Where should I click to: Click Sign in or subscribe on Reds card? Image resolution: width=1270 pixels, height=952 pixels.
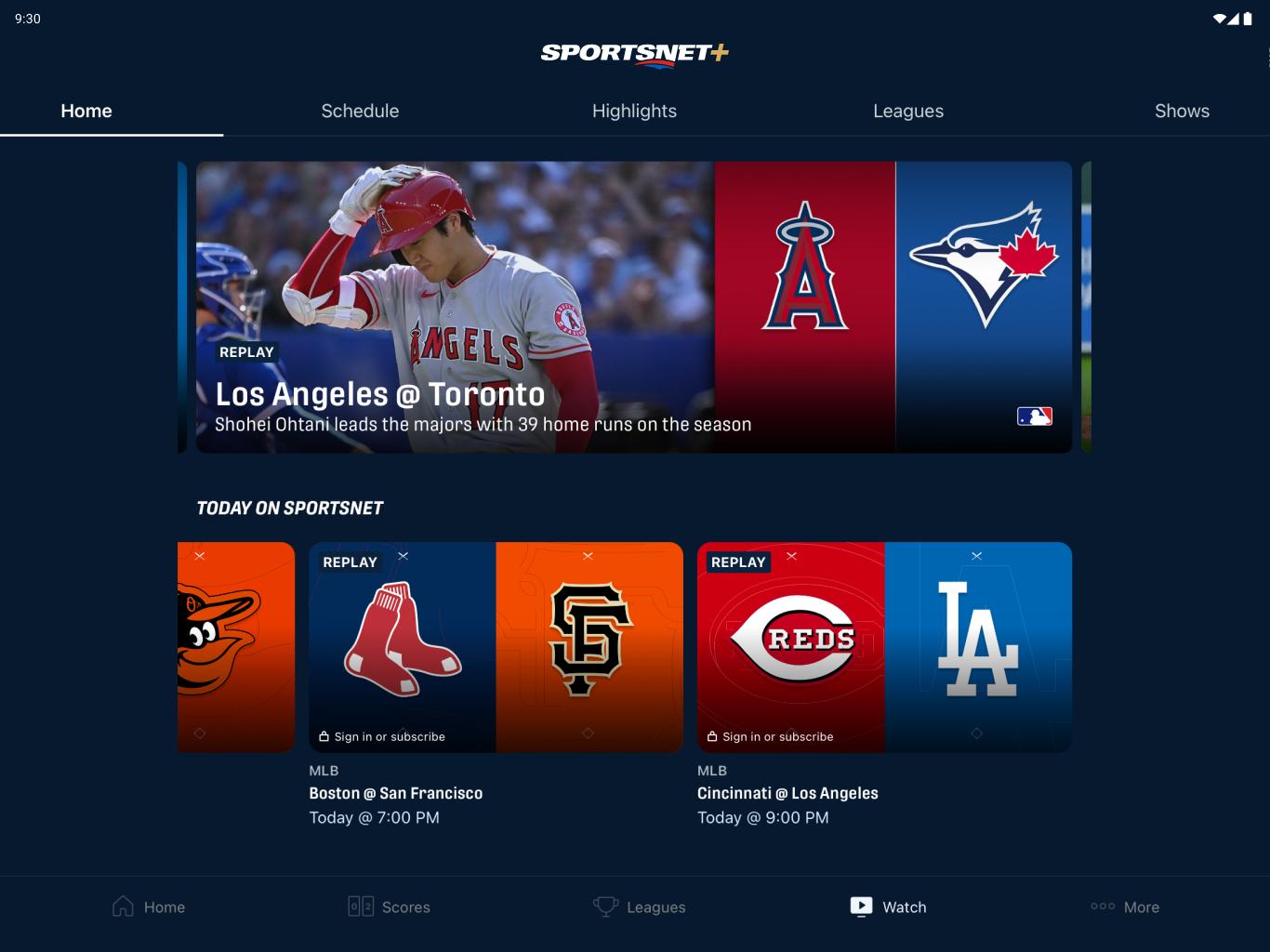pos(778,736)
